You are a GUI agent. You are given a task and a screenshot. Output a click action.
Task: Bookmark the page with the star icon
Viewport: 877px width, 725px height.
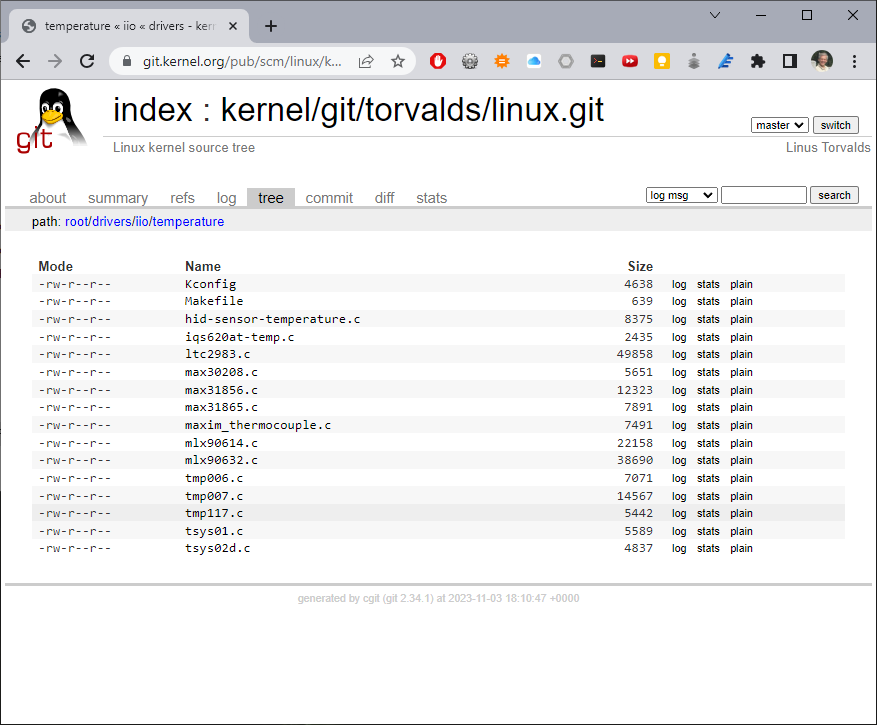tap(397, 60)
